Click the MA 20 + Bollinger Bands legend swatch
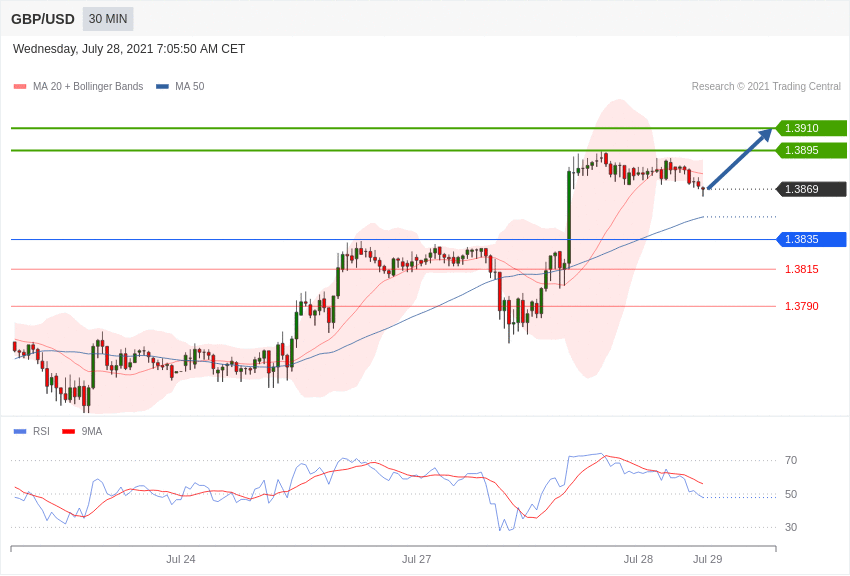Image resolution: width=850 pixels, height=576 pixels. pos(20,87)
